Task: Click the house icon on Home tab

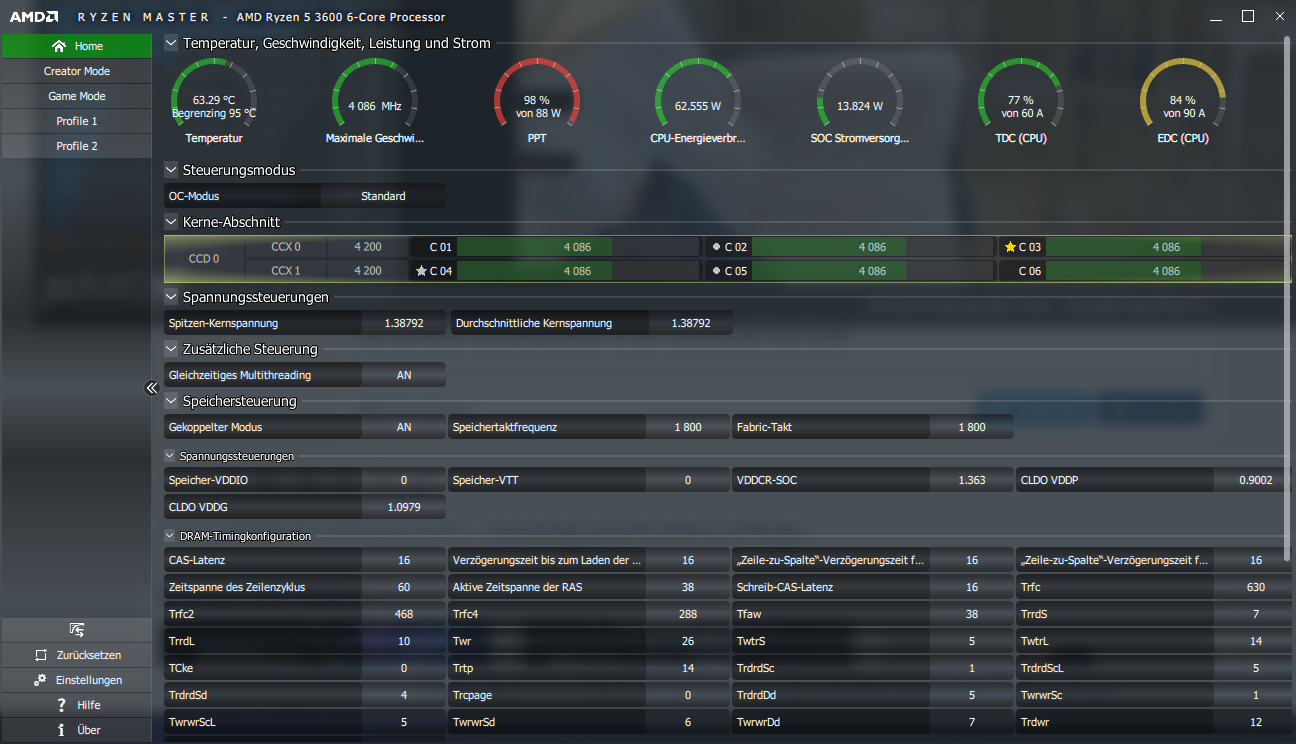Action: point(59,46)
